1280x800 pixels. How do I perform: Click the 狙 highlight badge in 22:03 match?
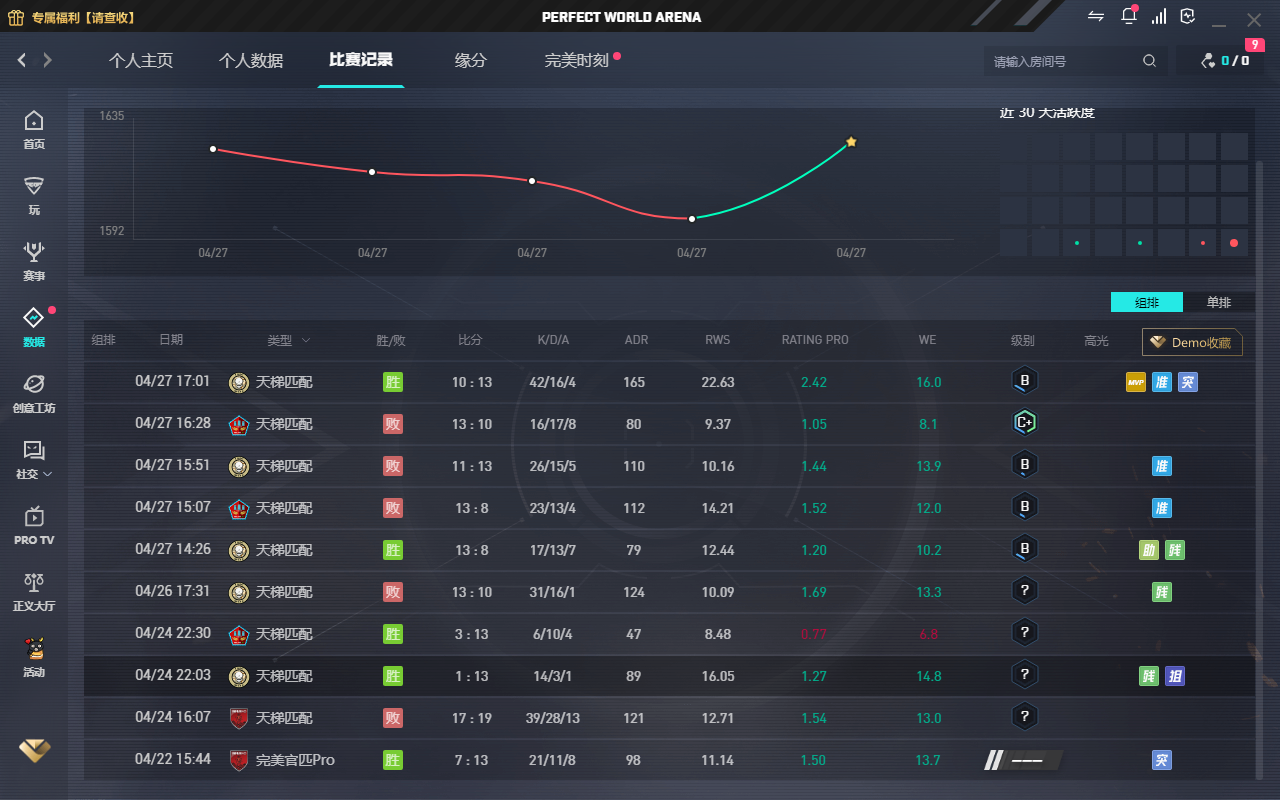[x=1175, y=676]
